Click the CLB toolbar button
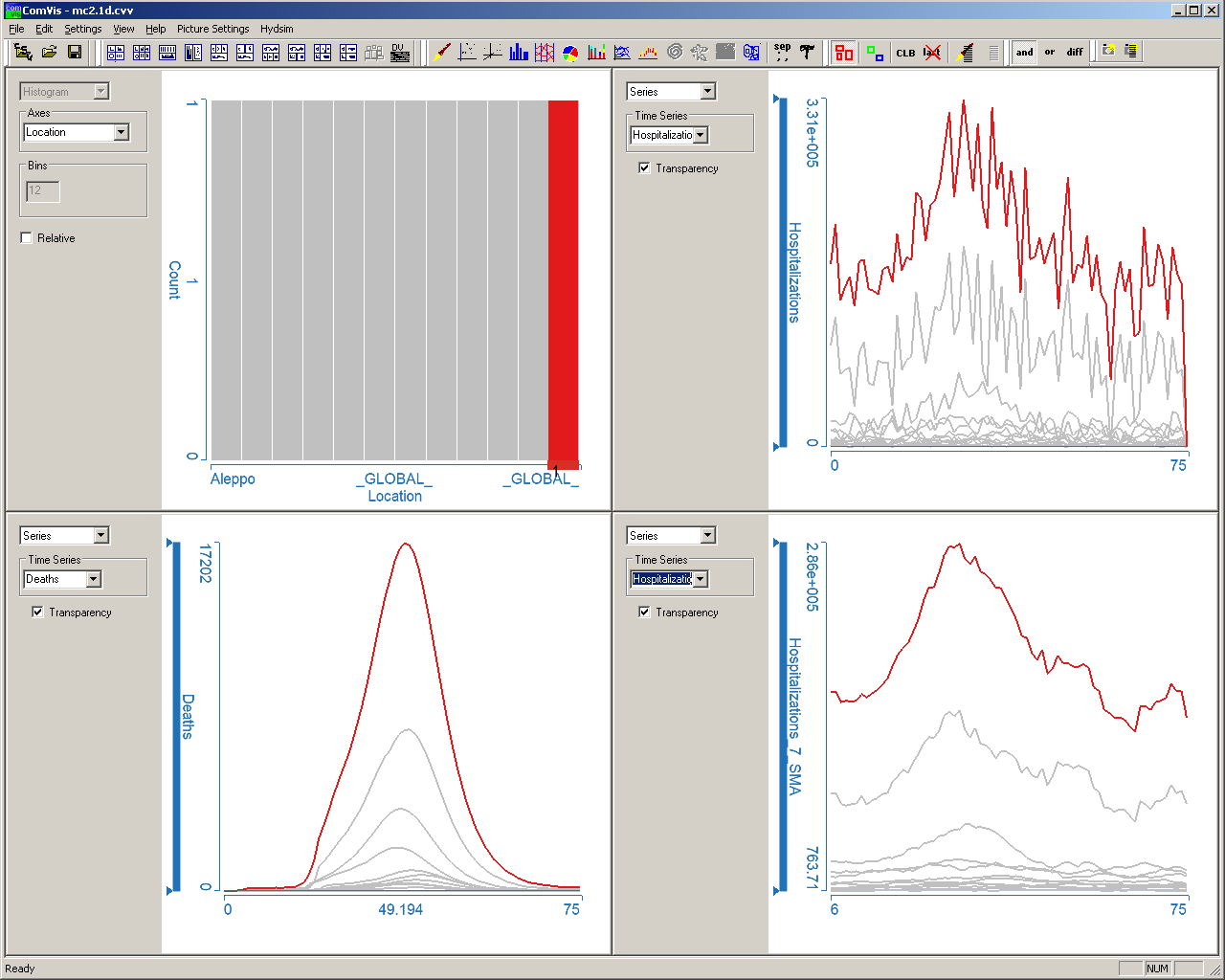This screenshot has width=1225, height=980. [905, 53]
